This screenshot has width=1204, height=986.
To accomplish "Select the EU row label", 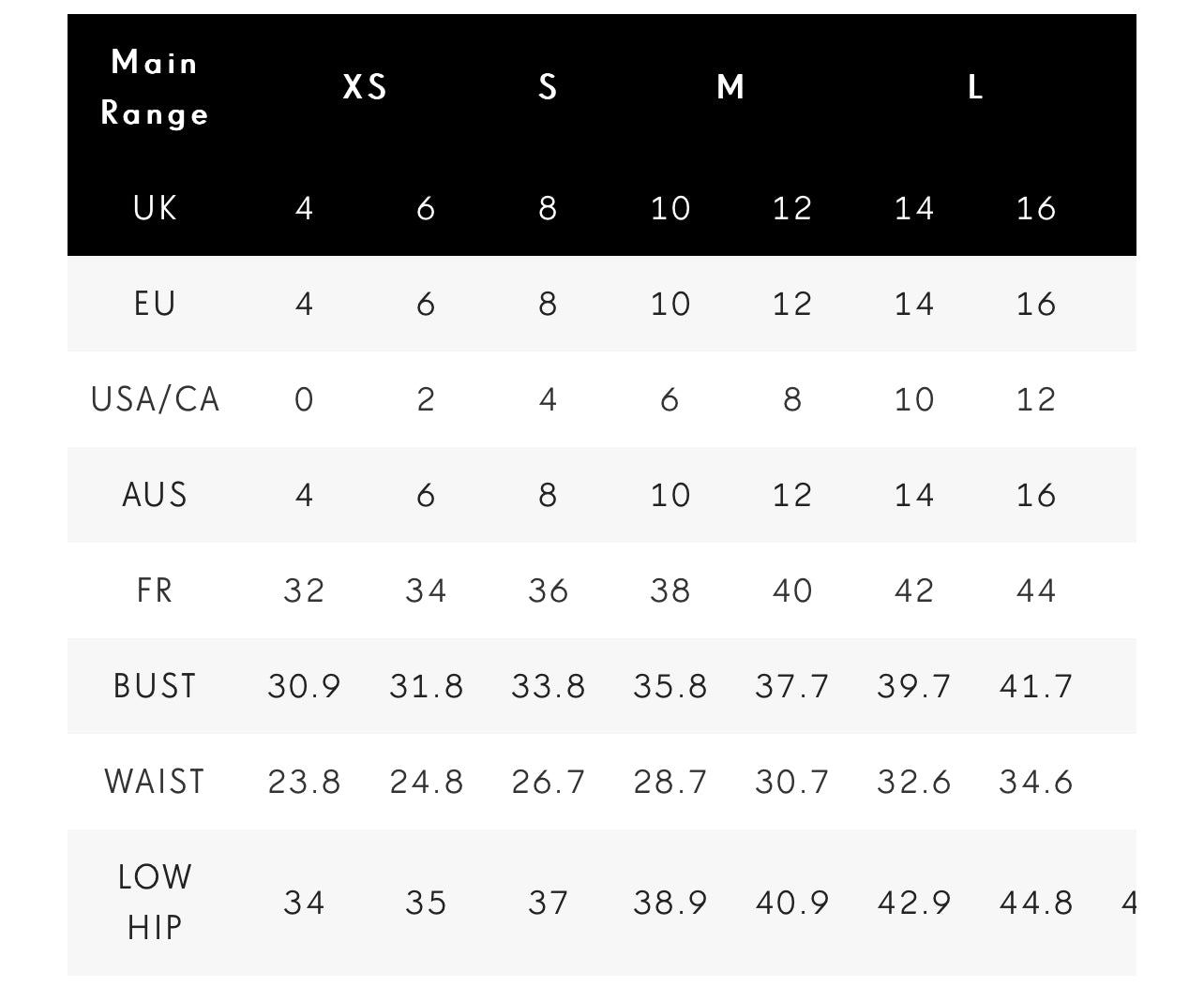I will pyautogui.click(x=155, y=304).
